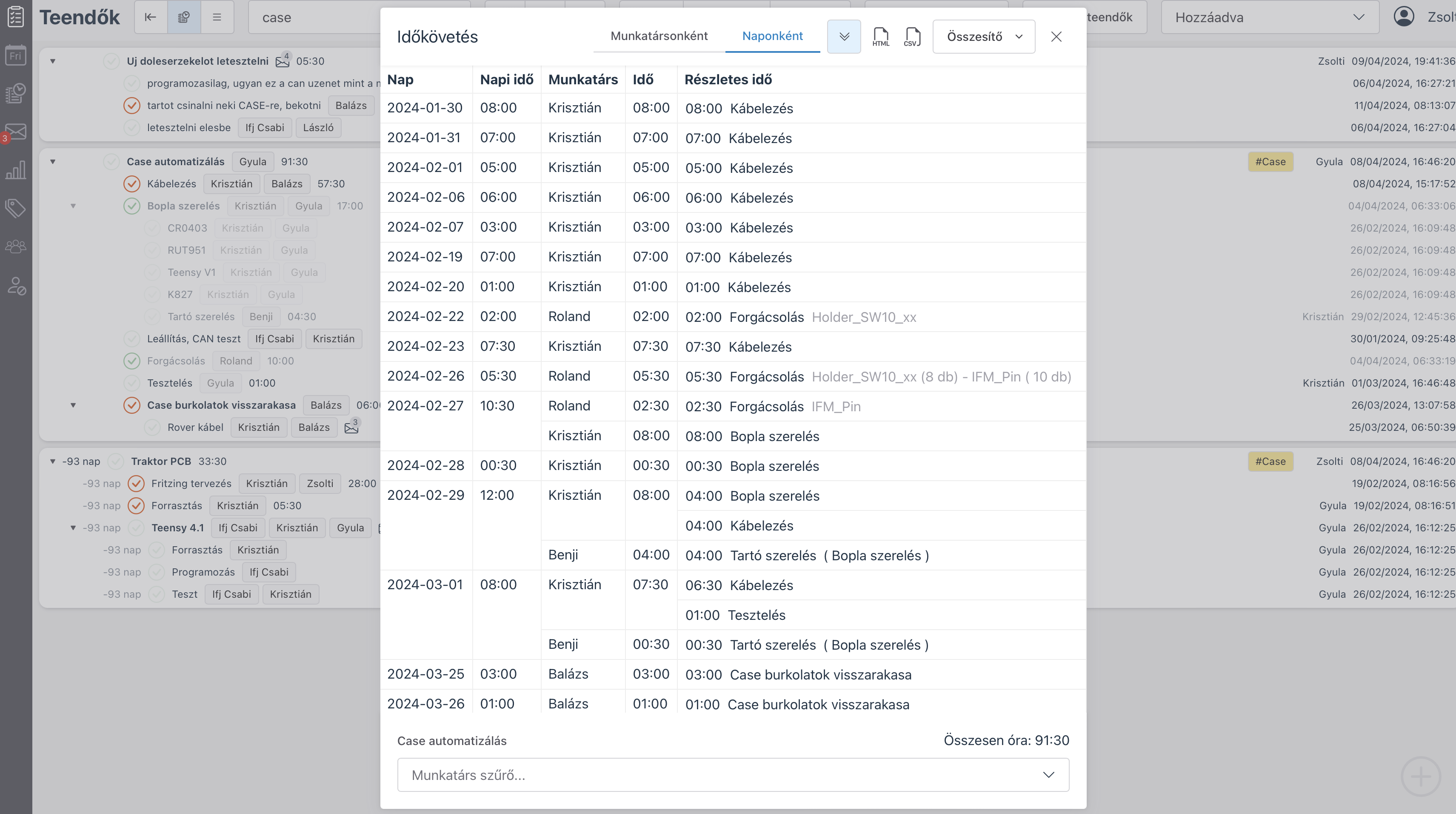Viewport: 1456px width, 814px height.
Task: Mark Leállítás, CAN teszt as done
Action: pos(132,339)
